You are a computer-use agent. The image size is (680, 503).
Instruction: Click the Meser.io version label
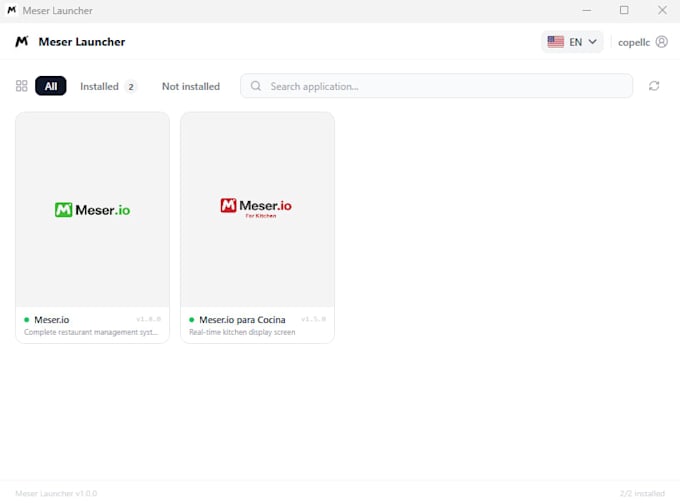point(148,319)
